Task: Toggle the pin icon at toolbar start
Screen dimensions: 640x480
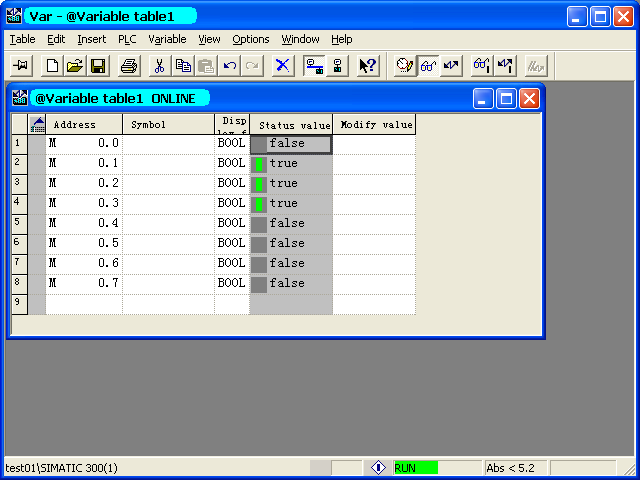Action: pos(20,66)
